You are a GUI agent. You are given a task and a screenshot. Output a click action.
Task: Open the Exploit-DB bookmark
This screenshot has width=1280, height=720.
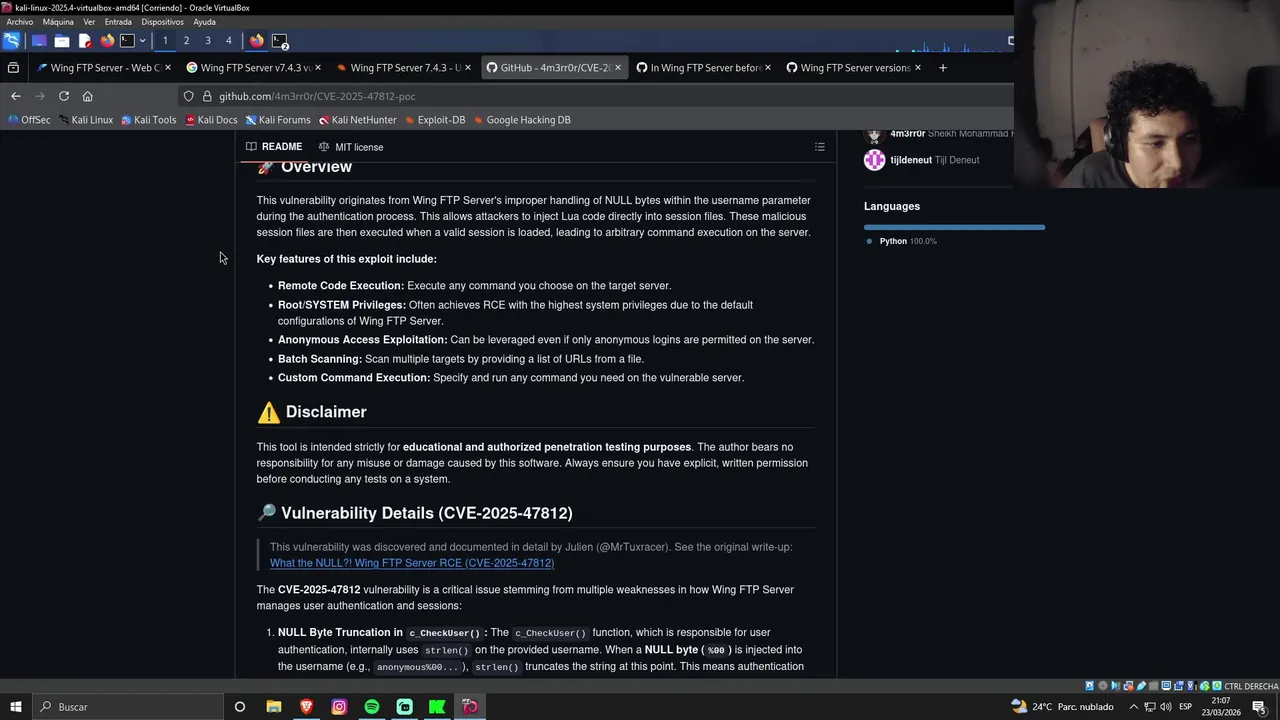tap(435, 120)
